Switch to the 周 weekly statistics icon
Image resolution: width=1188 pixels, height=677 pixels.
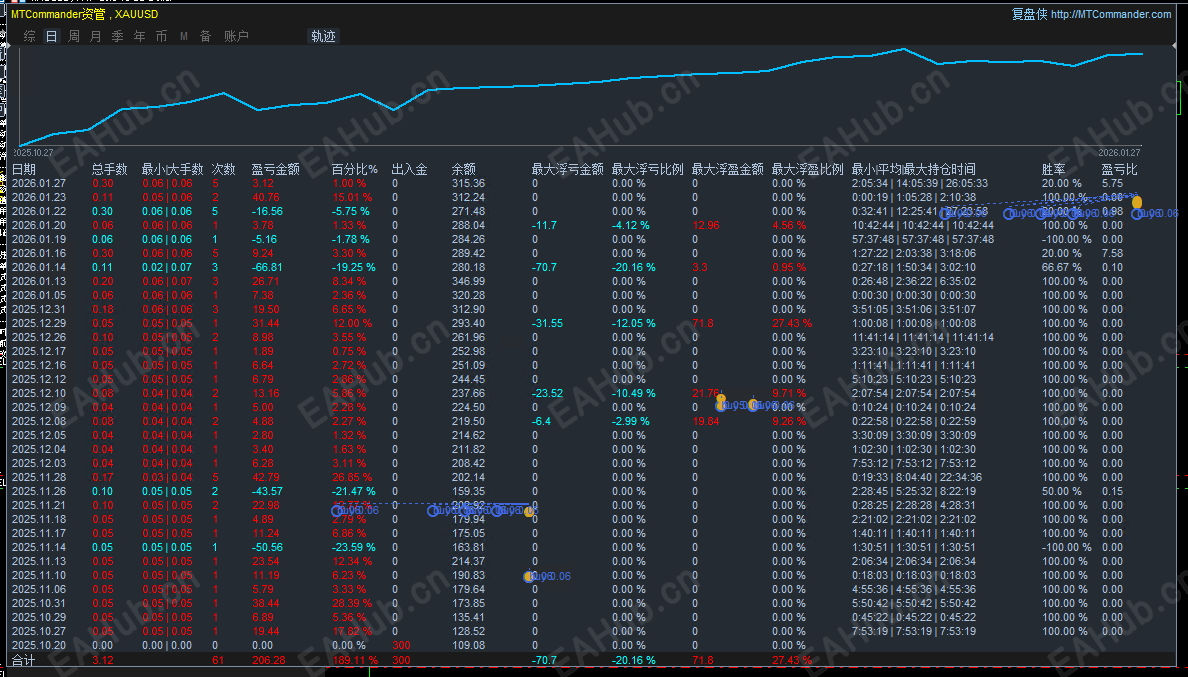(x=73, y=35)
